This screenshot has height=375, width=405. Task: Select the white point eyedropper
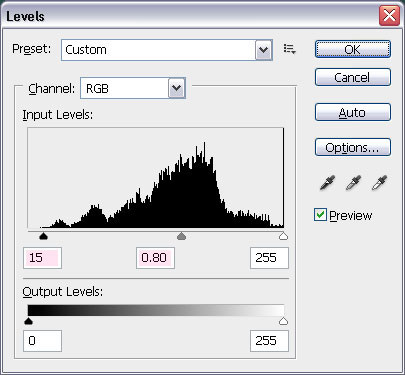(x=379, y=183)
